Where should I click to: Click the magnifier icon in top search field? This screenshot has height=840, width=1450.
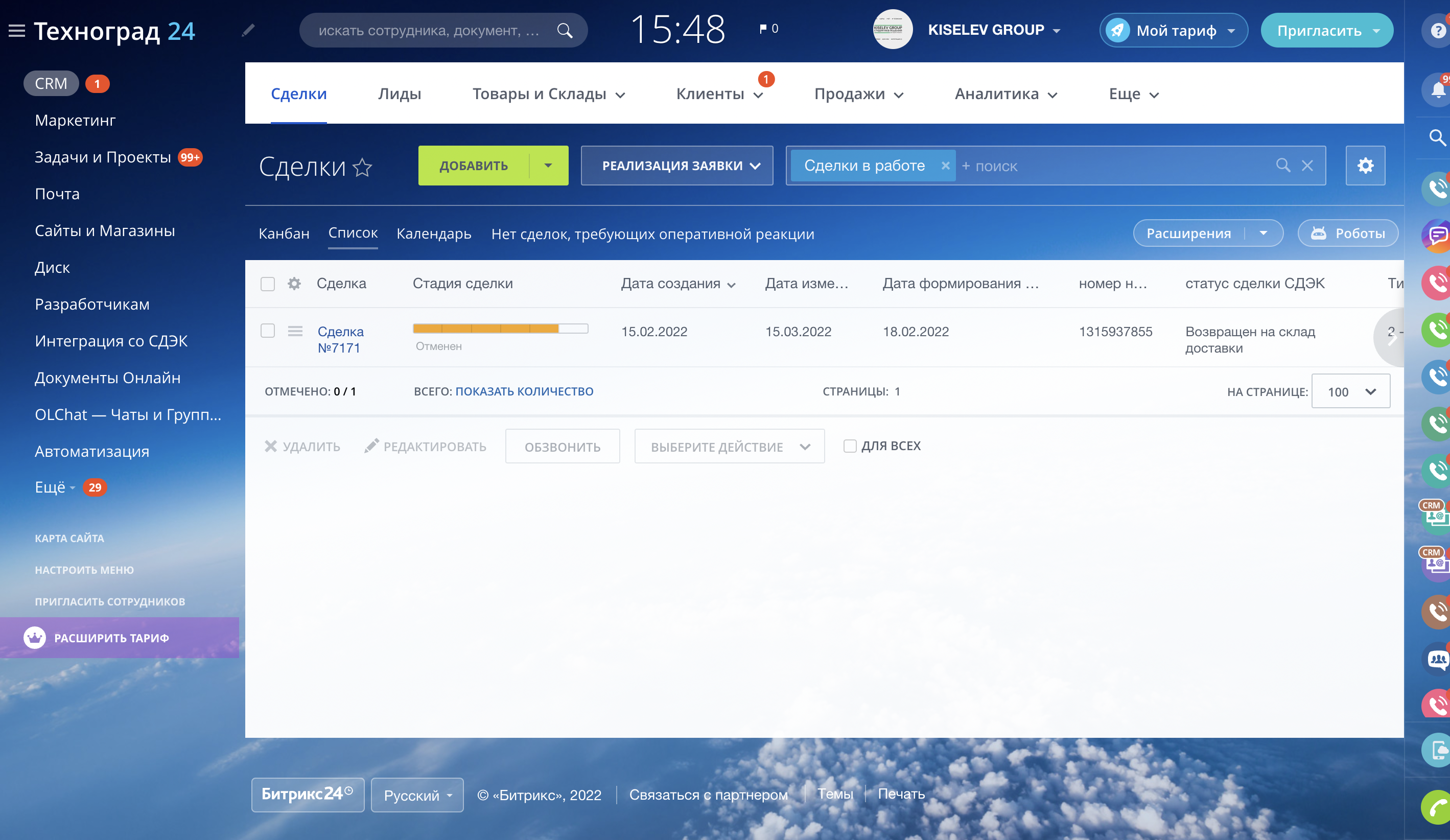point(565,31)
